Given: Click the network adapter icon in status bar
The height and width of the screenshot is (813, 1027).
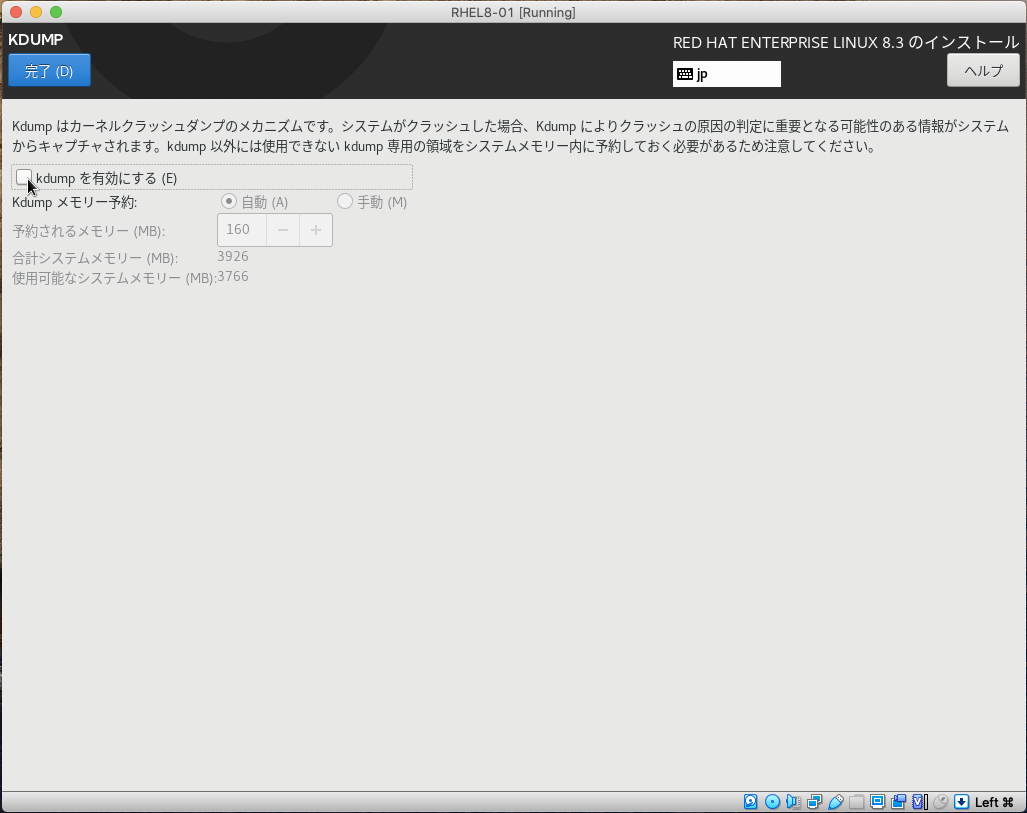Looking at the screenshot, I should tap(814, 801).
